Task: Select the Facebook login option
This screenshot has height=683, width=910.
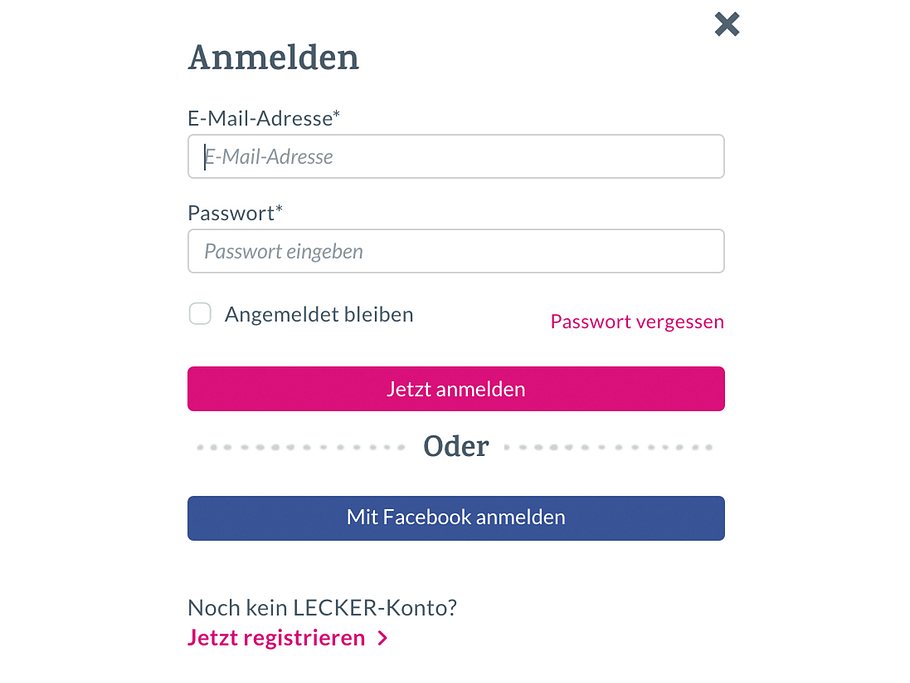Action: pyautogui.click(x=456, y=517)
